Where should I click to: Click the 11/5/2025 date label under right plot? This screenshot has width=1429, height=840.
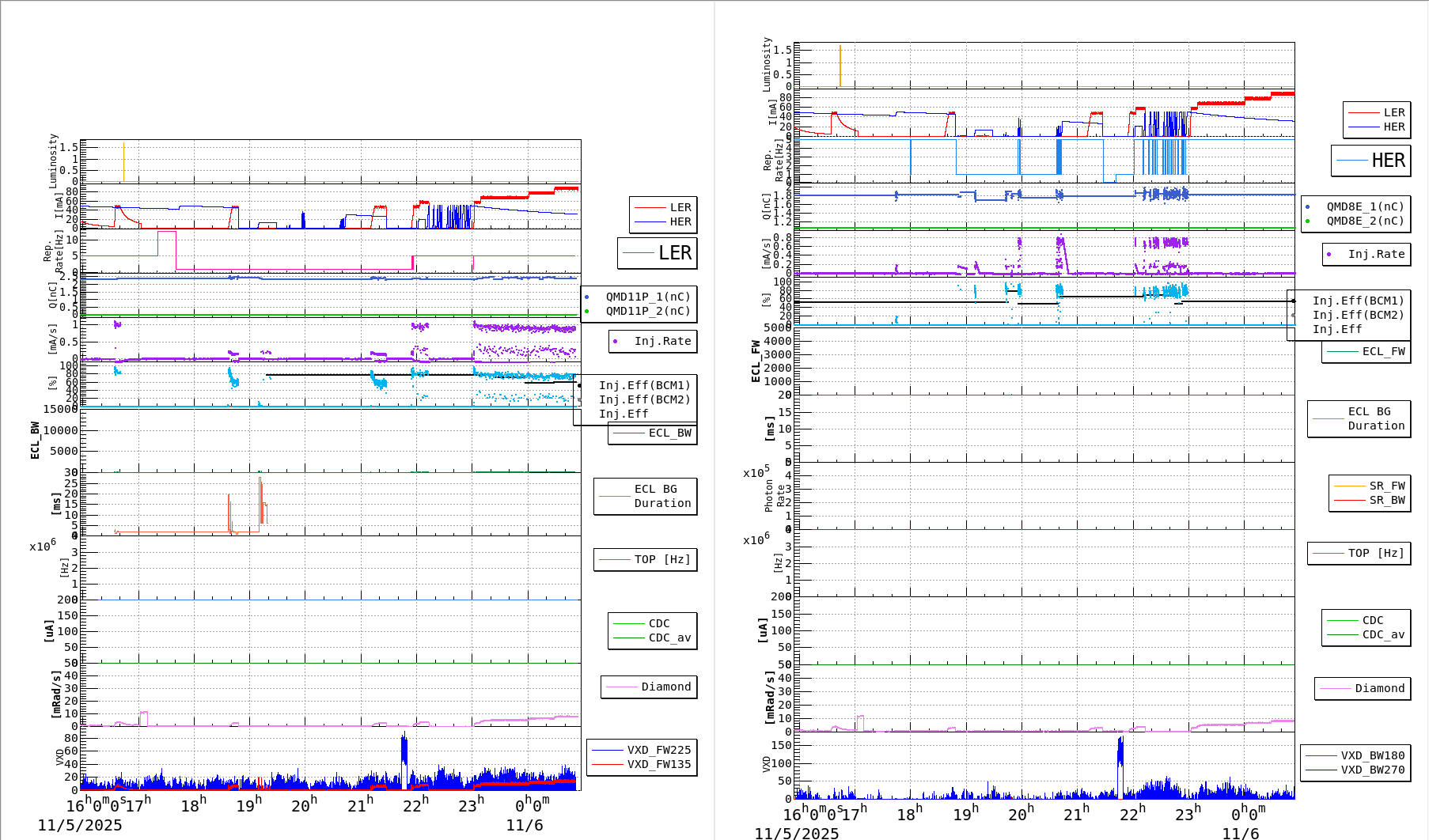(x=796, y=834)
